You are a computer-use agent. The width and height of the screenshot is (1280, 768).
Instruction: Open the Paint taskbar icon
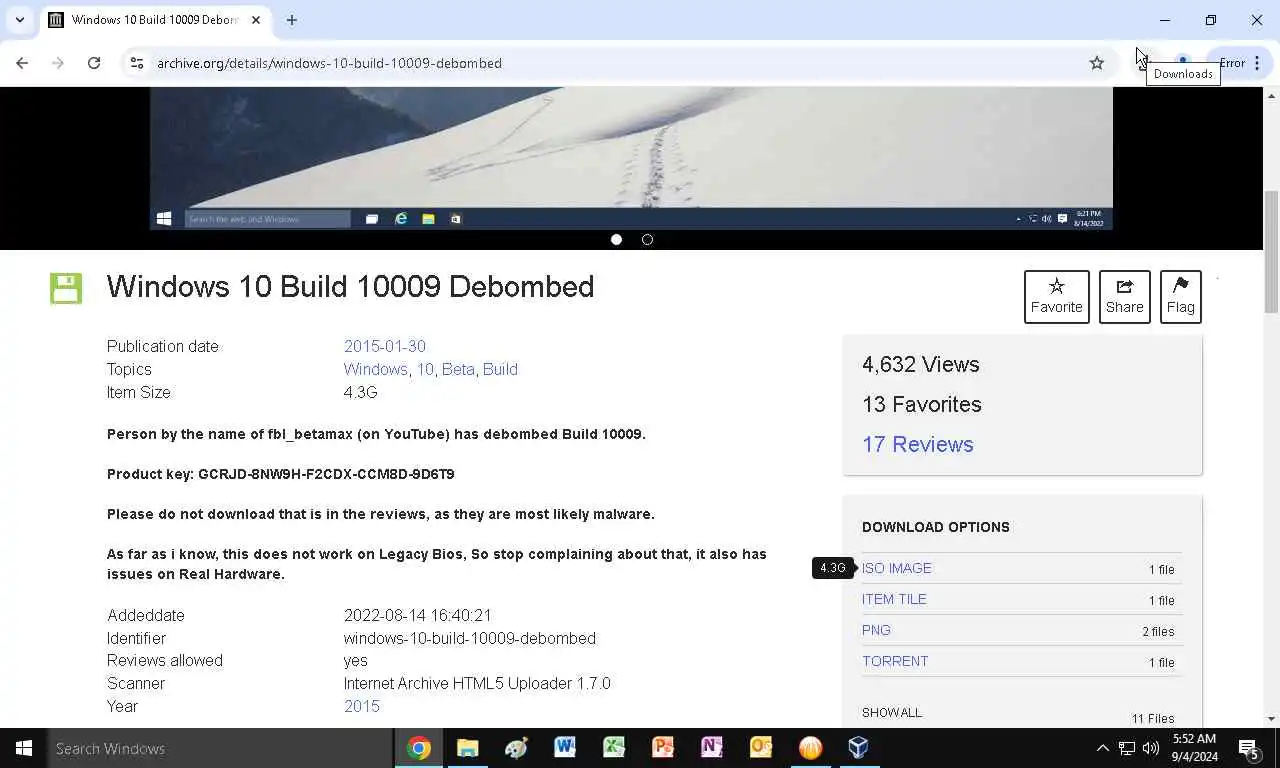516,748
